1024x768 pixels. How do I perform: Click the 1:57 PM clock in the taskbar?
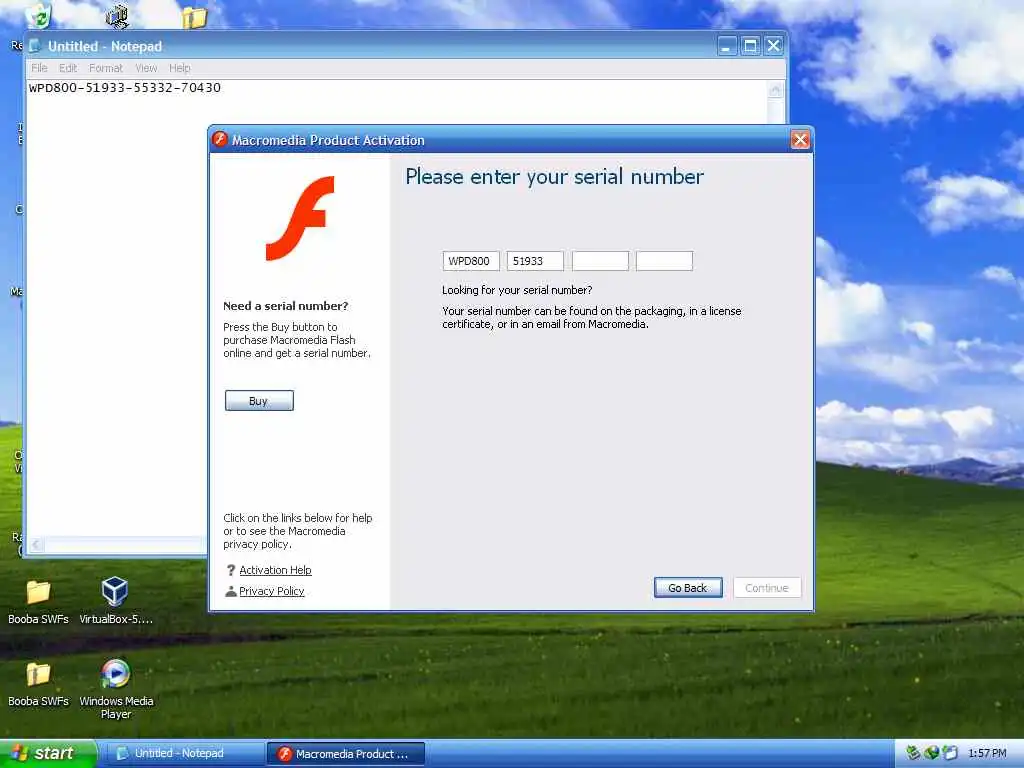[987, 754]
